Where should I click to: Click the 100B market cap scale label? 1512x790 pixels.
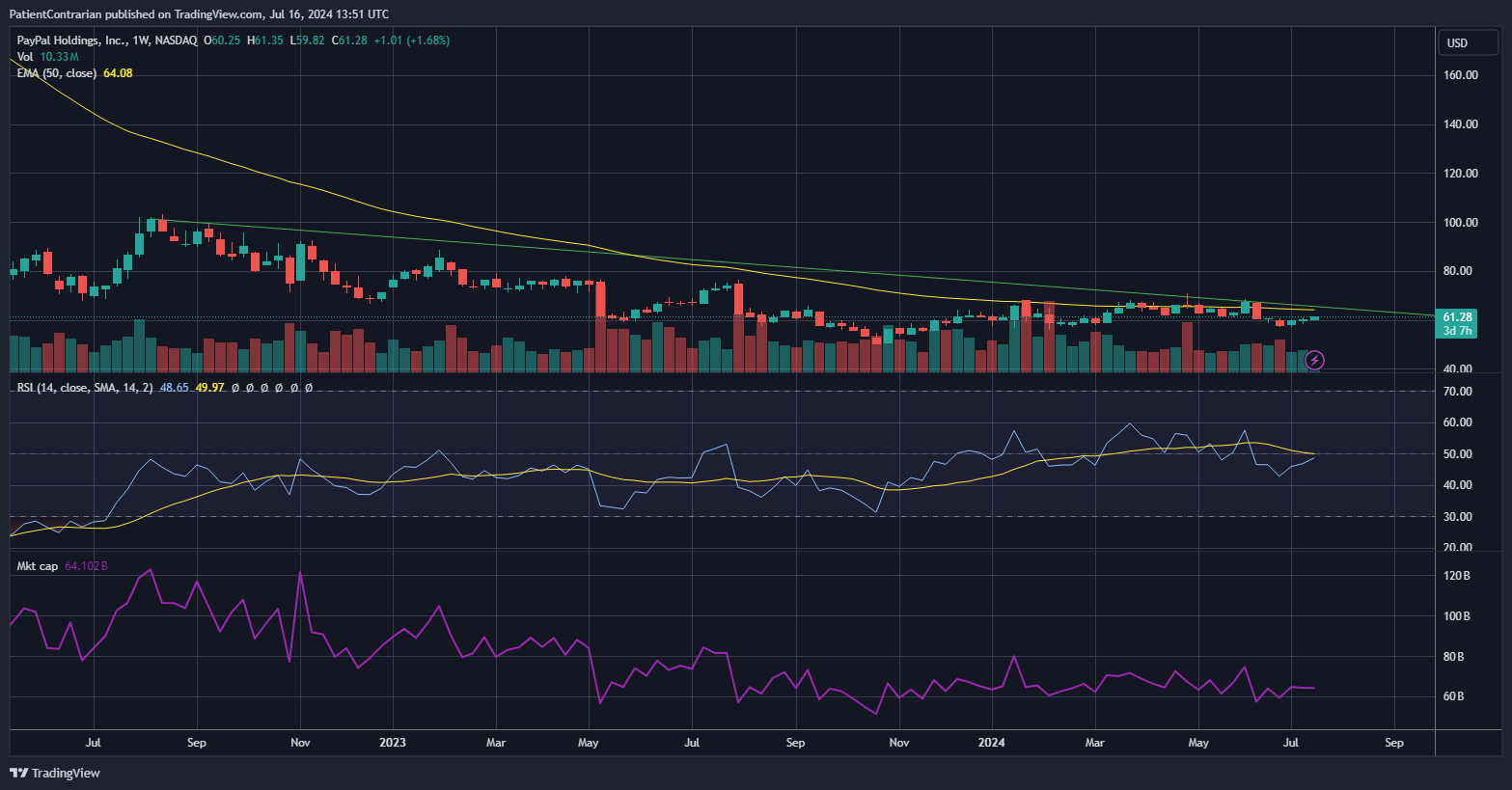[1457, 616]
